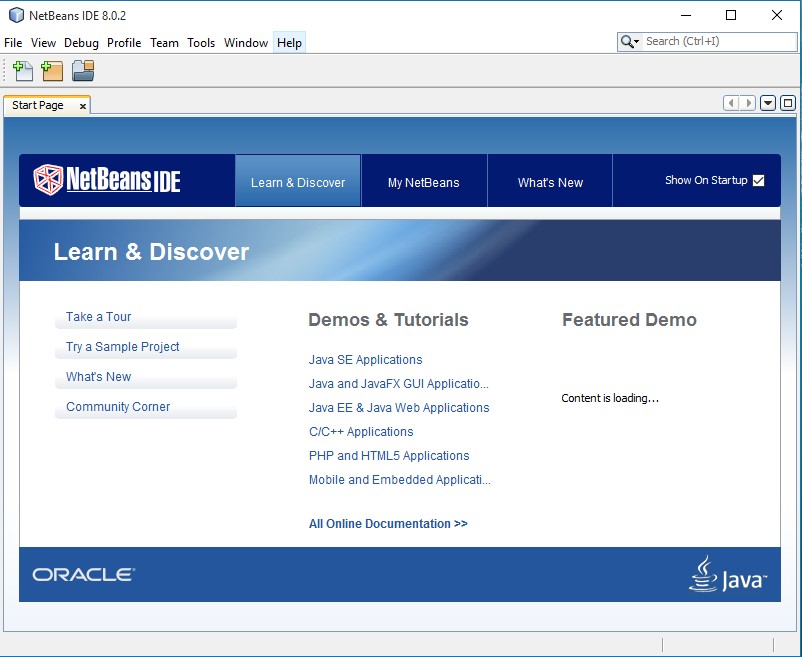Open the Java SE Applications tutorial link
This screenshot has width=802, height=657.
[366, 358]
